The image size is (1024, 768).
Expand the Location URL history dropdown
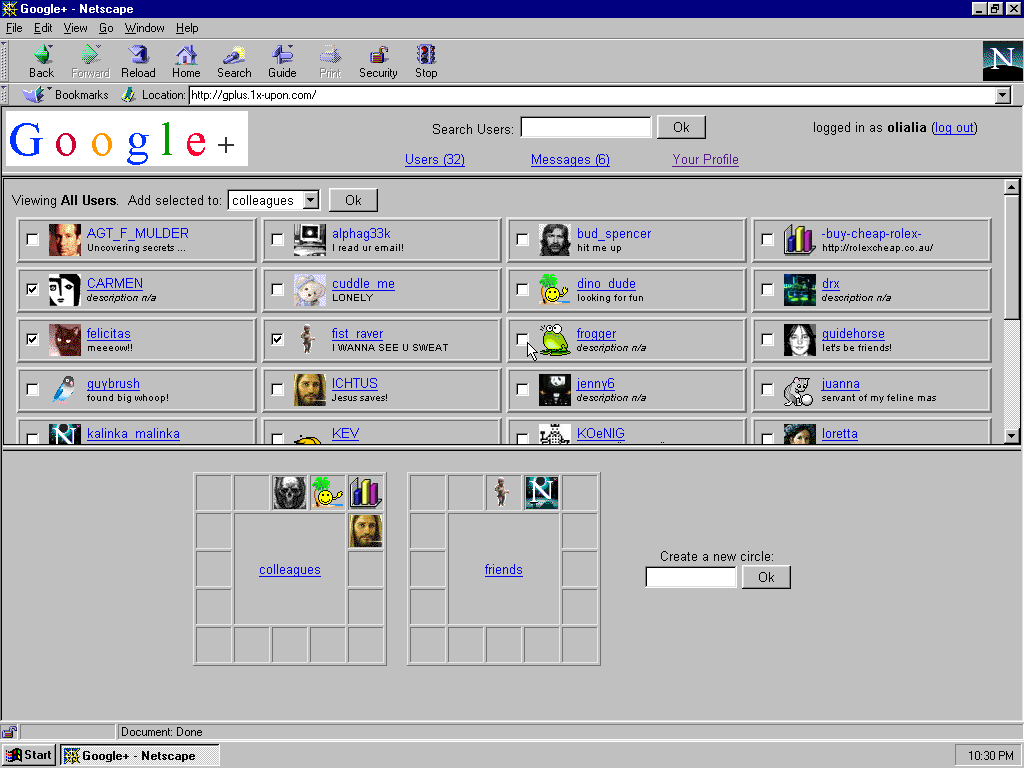(x=1003, y=95)
